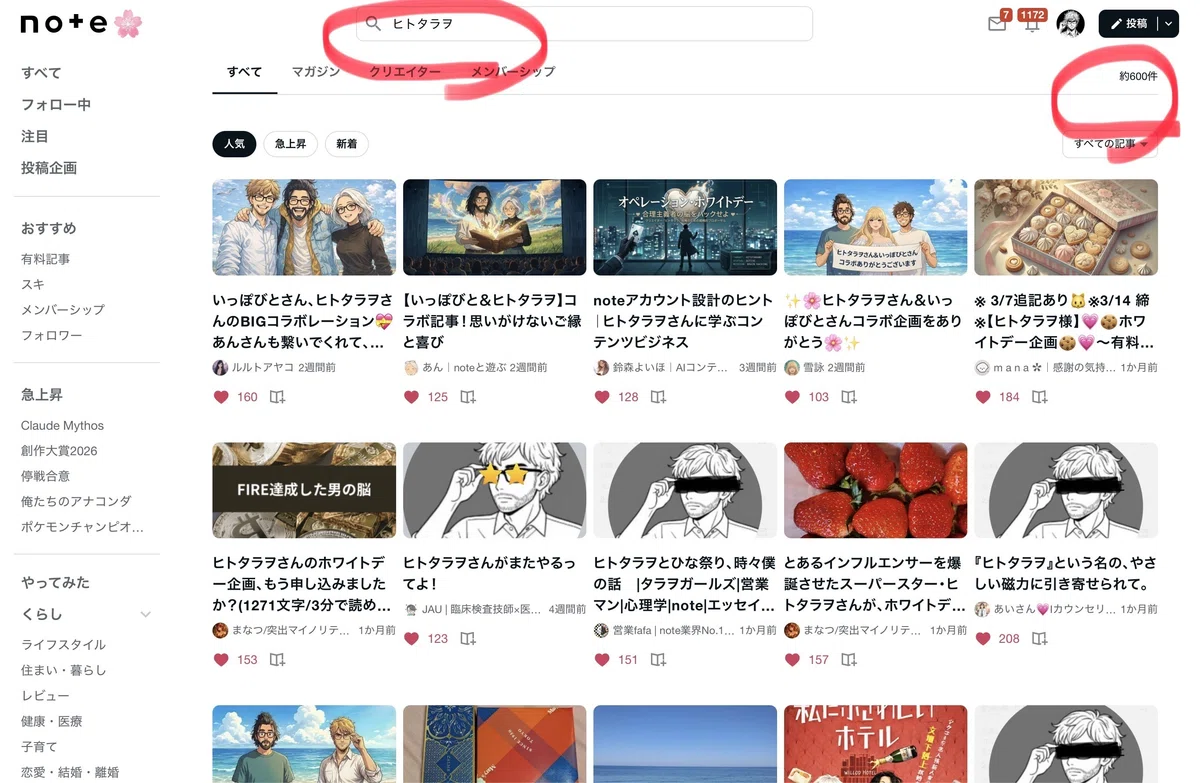Bookmark the article with 184 likes

coord(1039,397)
